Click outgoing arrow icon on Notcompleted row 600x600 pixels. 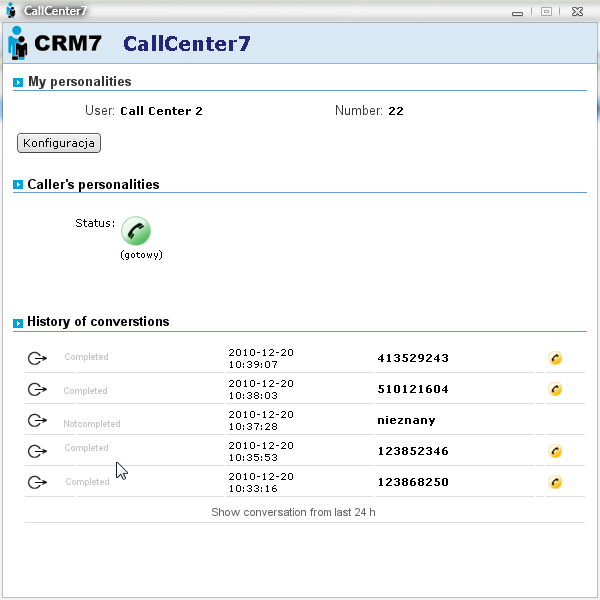pos(37,421)
